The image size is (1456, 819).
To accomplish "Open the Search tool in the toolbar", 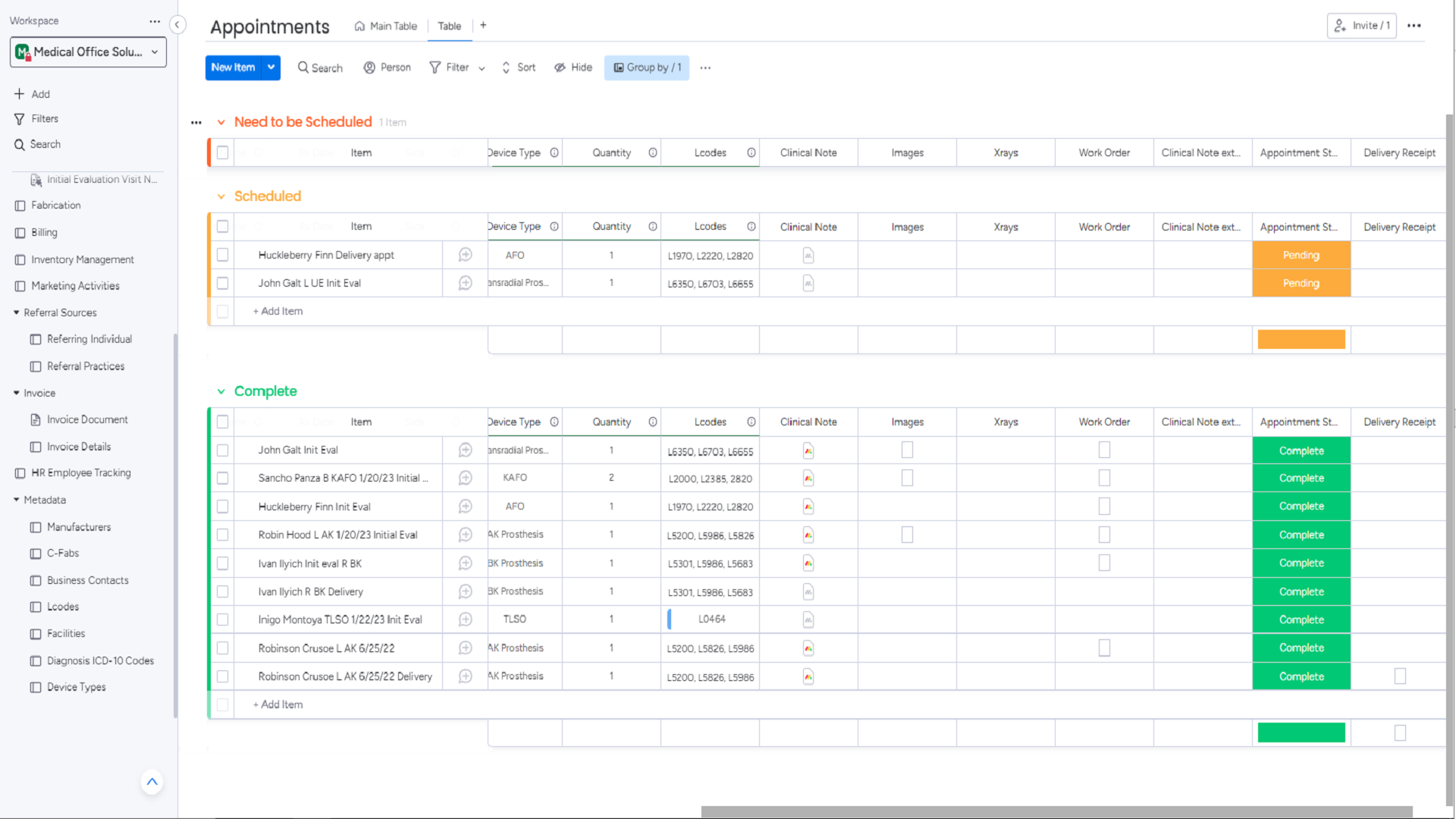I will click(x=319, y=67).
